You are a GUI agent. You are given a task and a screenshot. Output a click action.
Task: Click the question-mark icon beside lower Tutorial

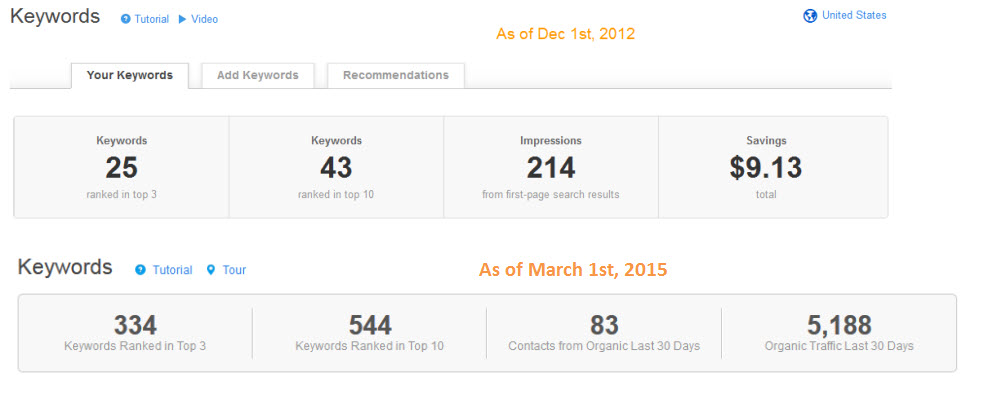pyautogui.click(x=140, y=270)
